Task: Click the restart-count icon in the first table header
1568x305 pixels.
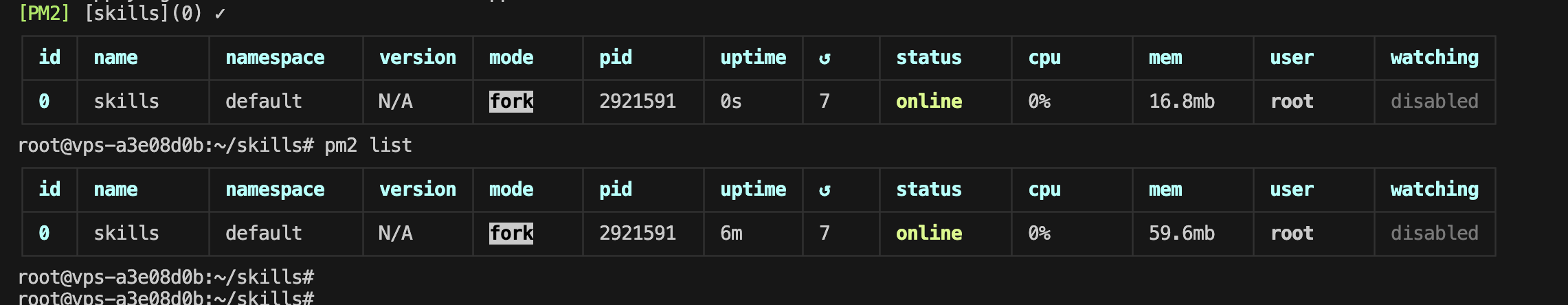Action: point(825,58)
